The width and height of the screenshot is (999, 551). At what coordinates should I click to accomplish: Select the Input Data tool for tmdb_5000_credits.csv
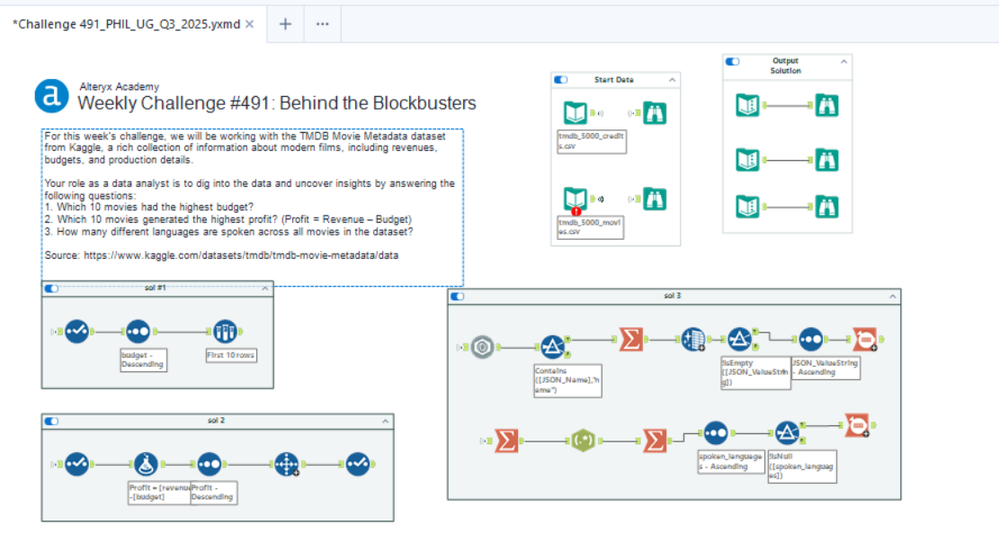[x=575, y=113]
